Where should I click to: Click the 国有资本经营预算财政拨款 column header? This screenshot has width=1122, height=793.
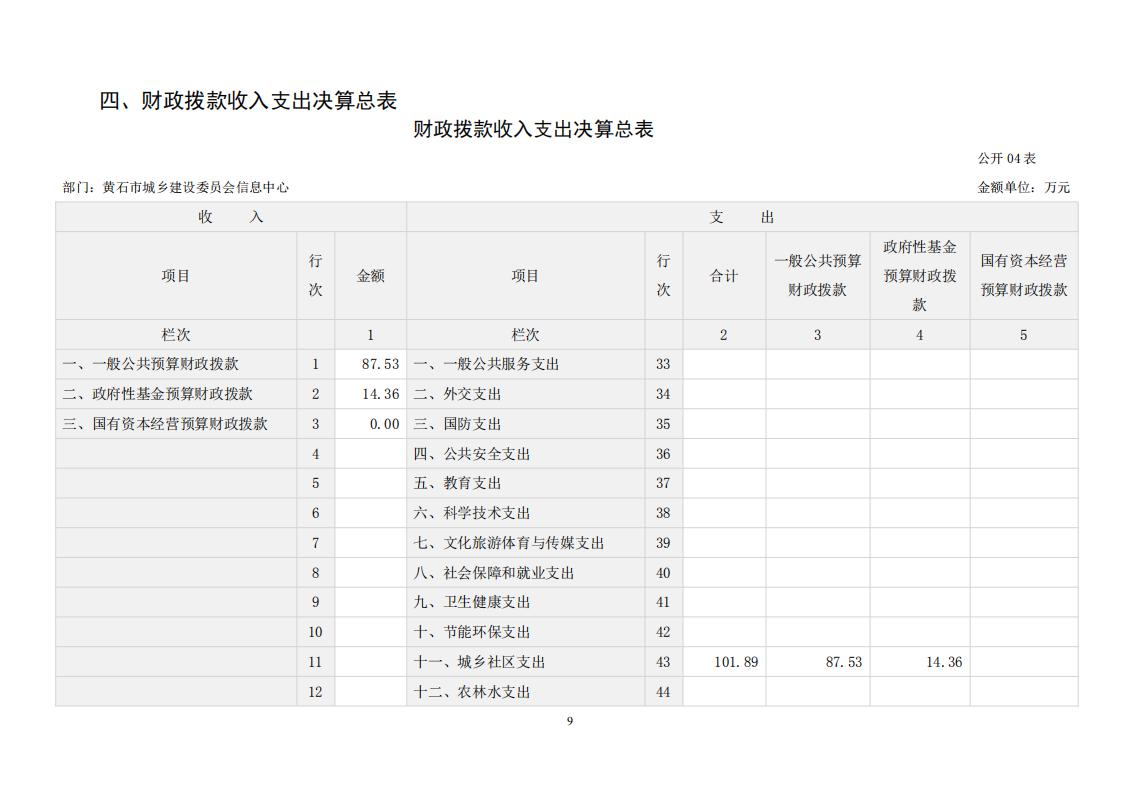click(1023, 276)
